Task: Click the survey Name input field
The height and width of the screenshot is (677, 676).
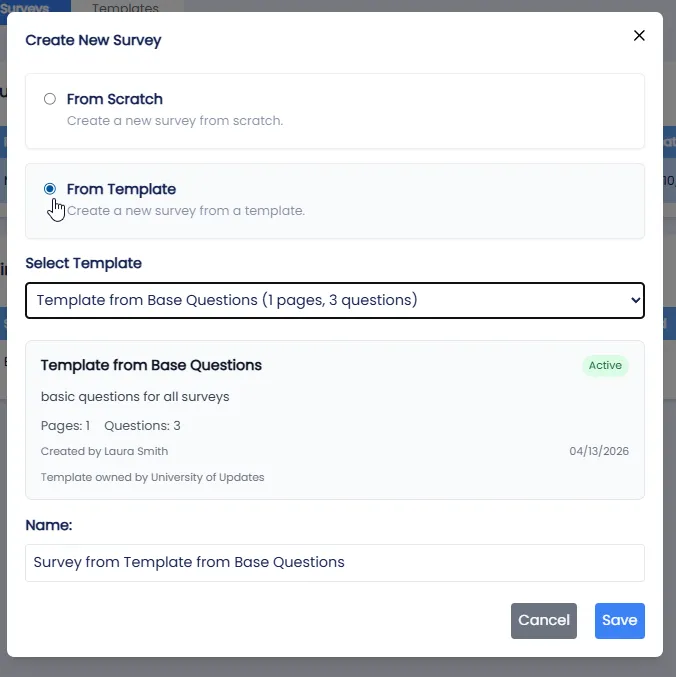Action: 335,563
